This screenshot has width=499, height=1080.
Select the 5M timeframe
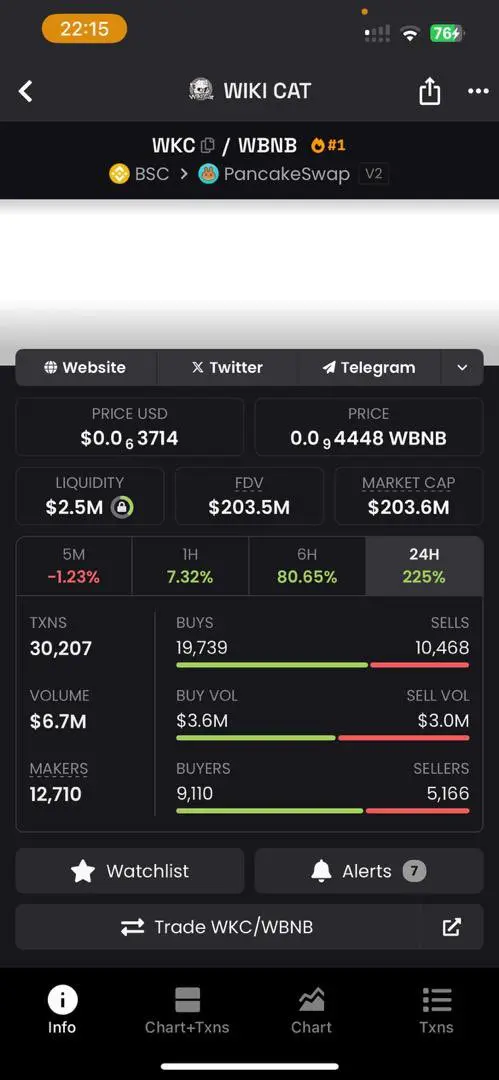click(x=74, y=566)
